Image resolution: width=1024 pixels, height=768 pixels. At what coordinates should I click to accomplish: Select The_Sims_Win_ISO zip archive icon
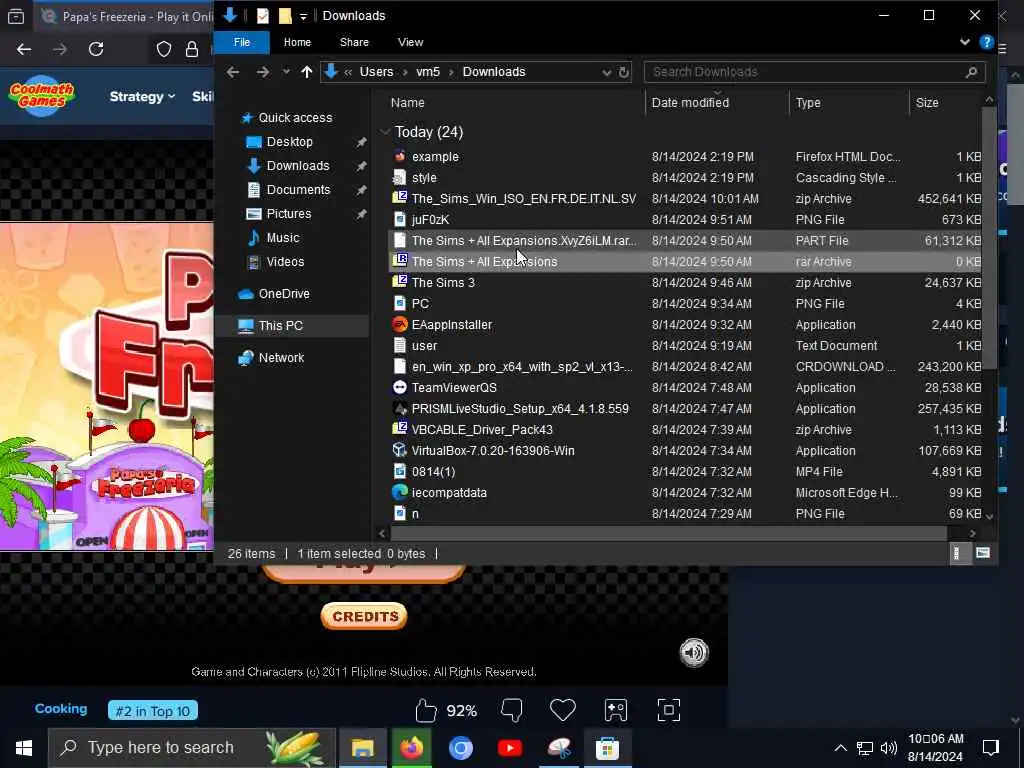click(x=400, y=199)
